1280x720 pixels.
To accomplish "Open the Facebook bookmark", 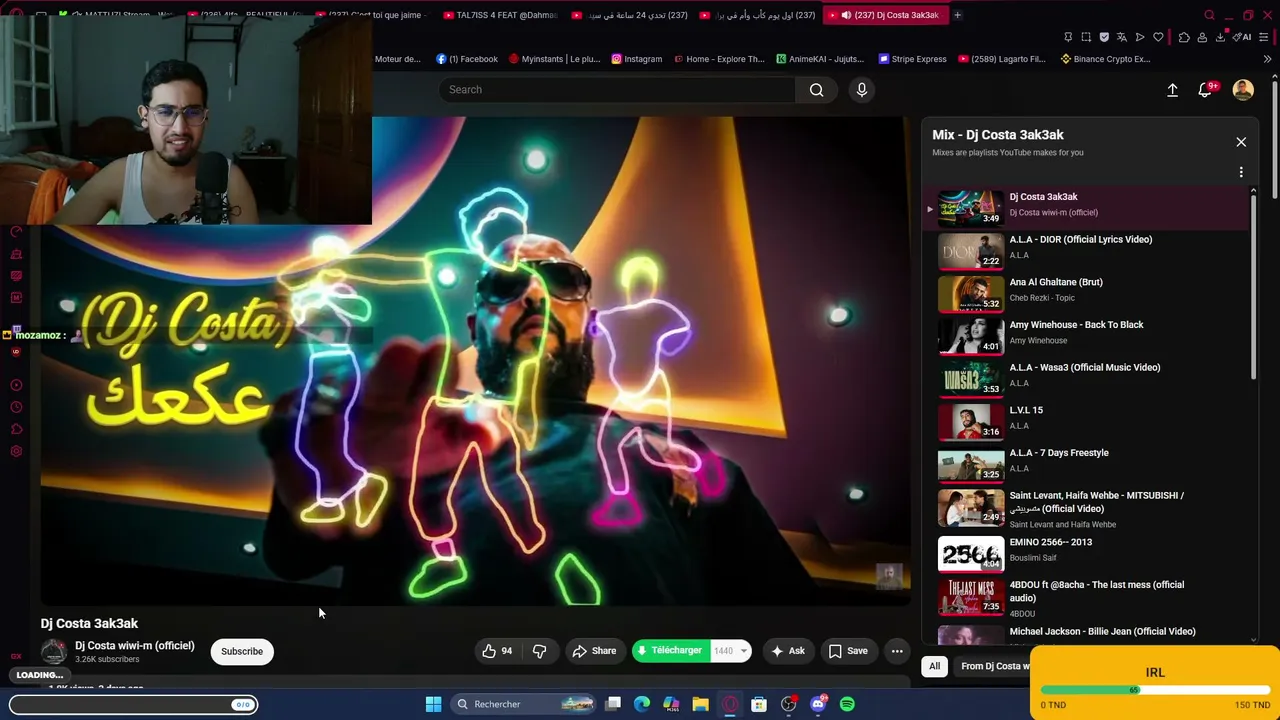I will point(467,59).
